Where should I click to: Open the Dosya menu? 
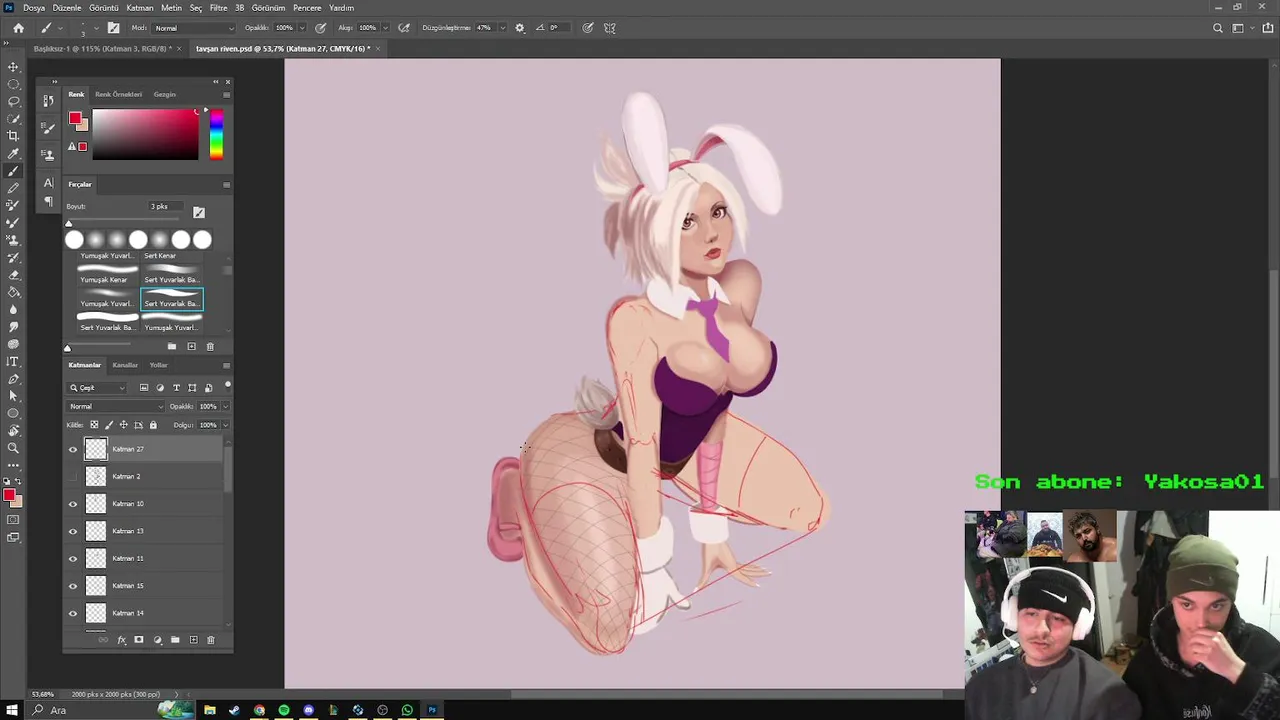[x=33, y=8]
